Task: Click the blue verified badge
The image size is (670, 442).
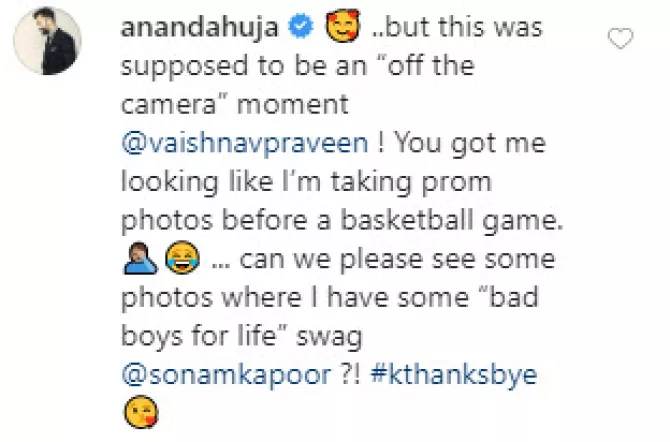Action: coord(301,27)
